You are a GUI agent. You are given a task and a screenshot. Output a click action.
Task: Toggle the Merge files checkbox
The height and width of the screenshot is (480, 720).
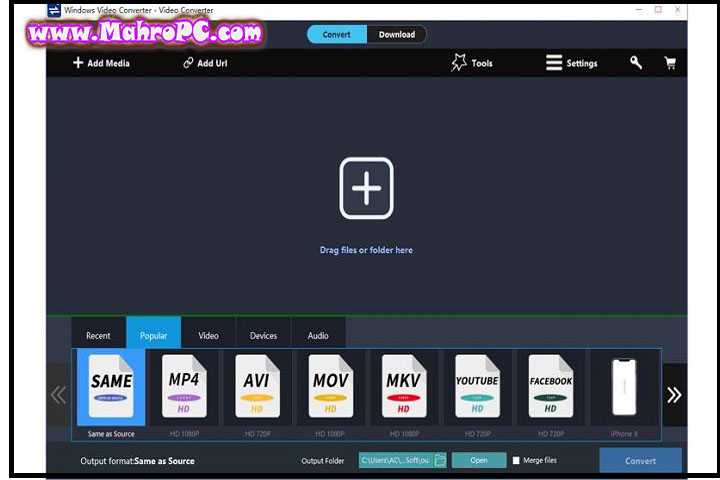click(x=516, y=460)
